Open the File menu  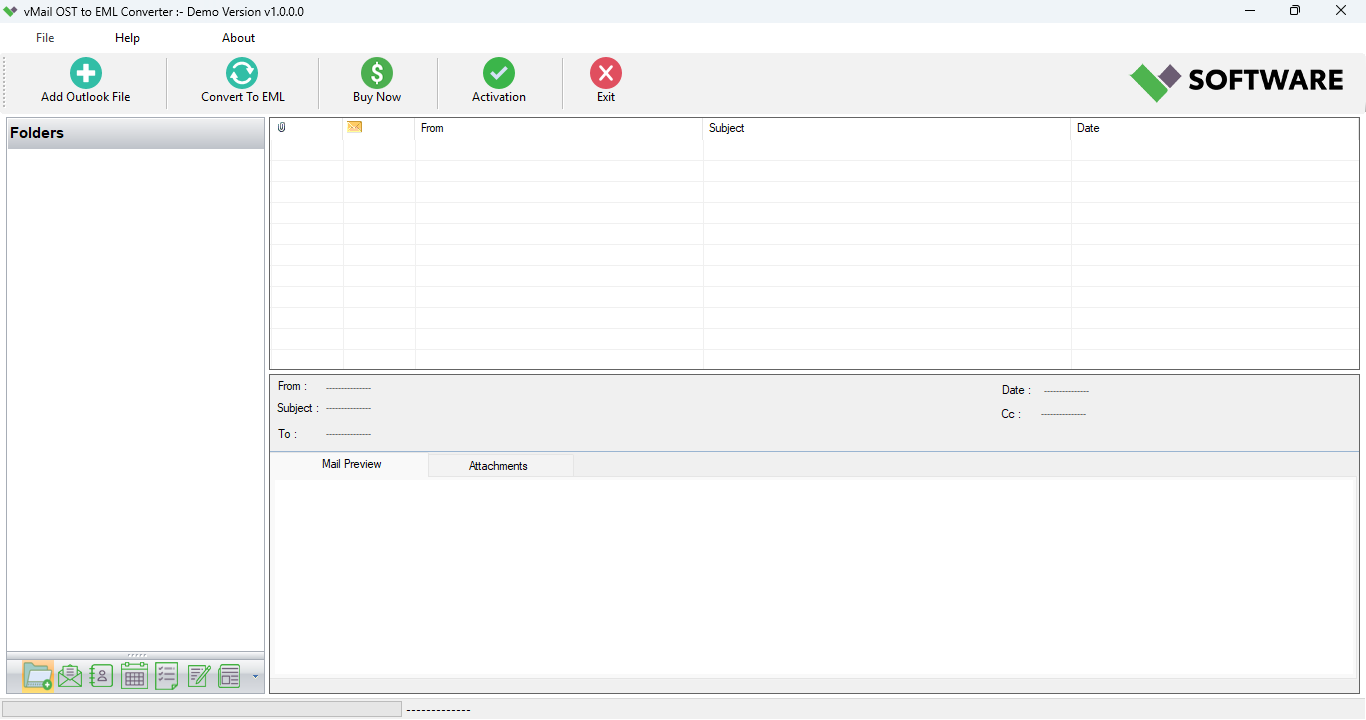pos(45,37)
